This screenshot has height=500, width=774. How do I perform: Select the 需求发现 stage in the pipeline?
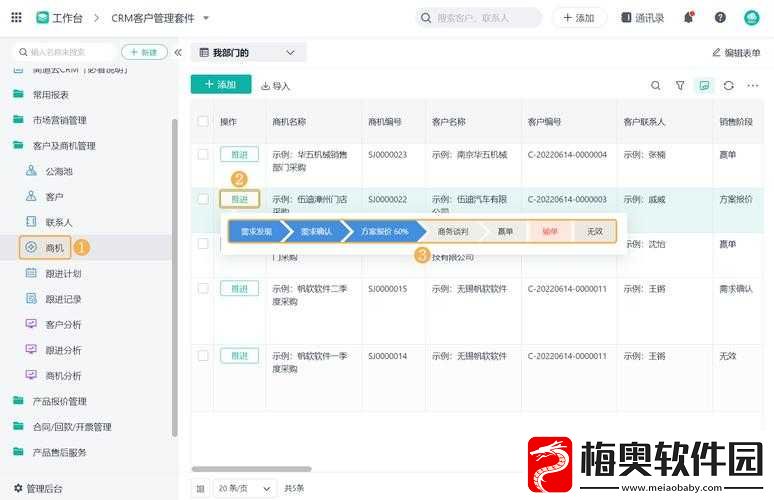tap(256, 231)
